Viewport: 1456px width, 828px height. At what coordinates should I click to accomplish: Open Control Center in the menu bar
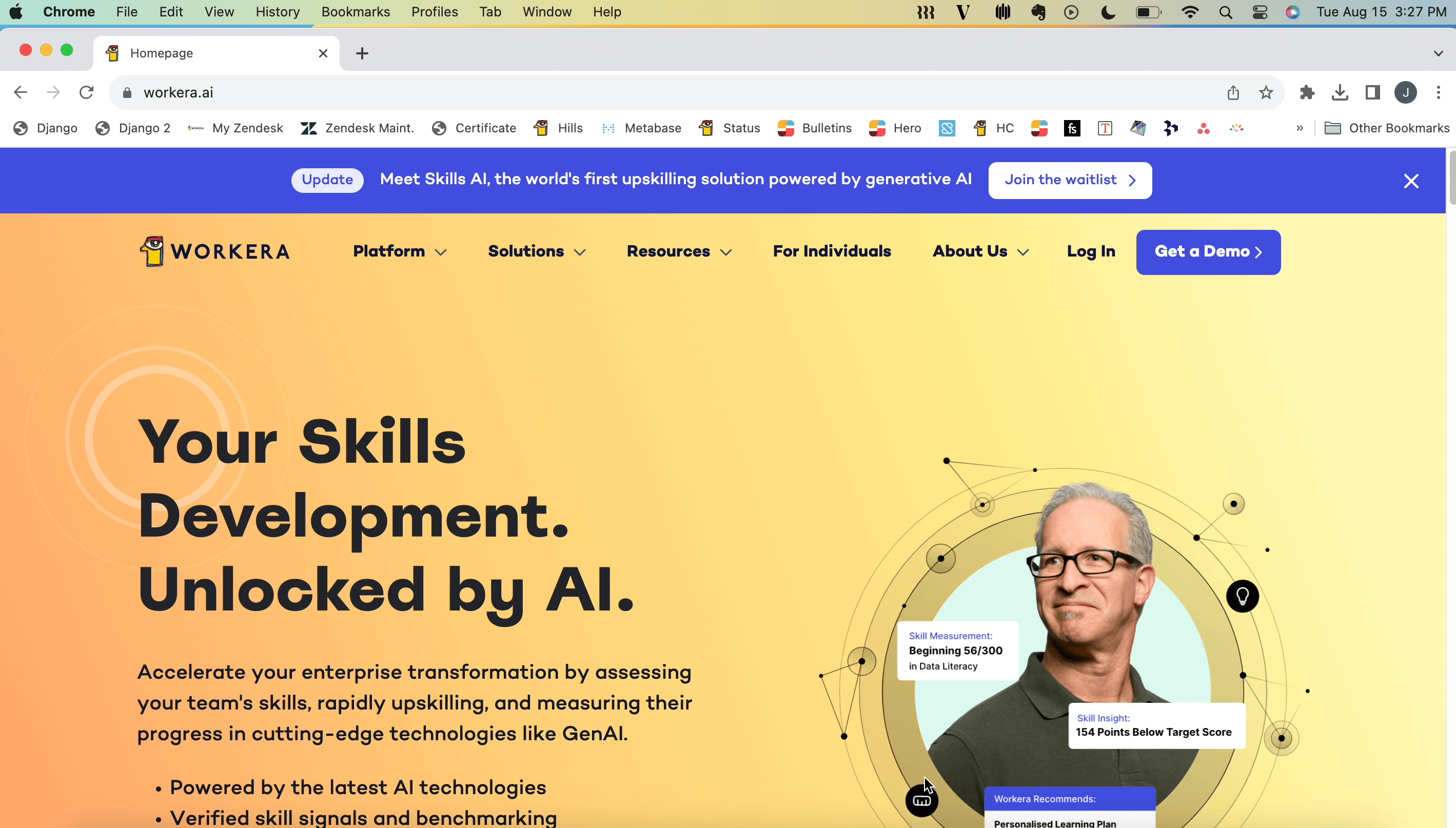1260,12
